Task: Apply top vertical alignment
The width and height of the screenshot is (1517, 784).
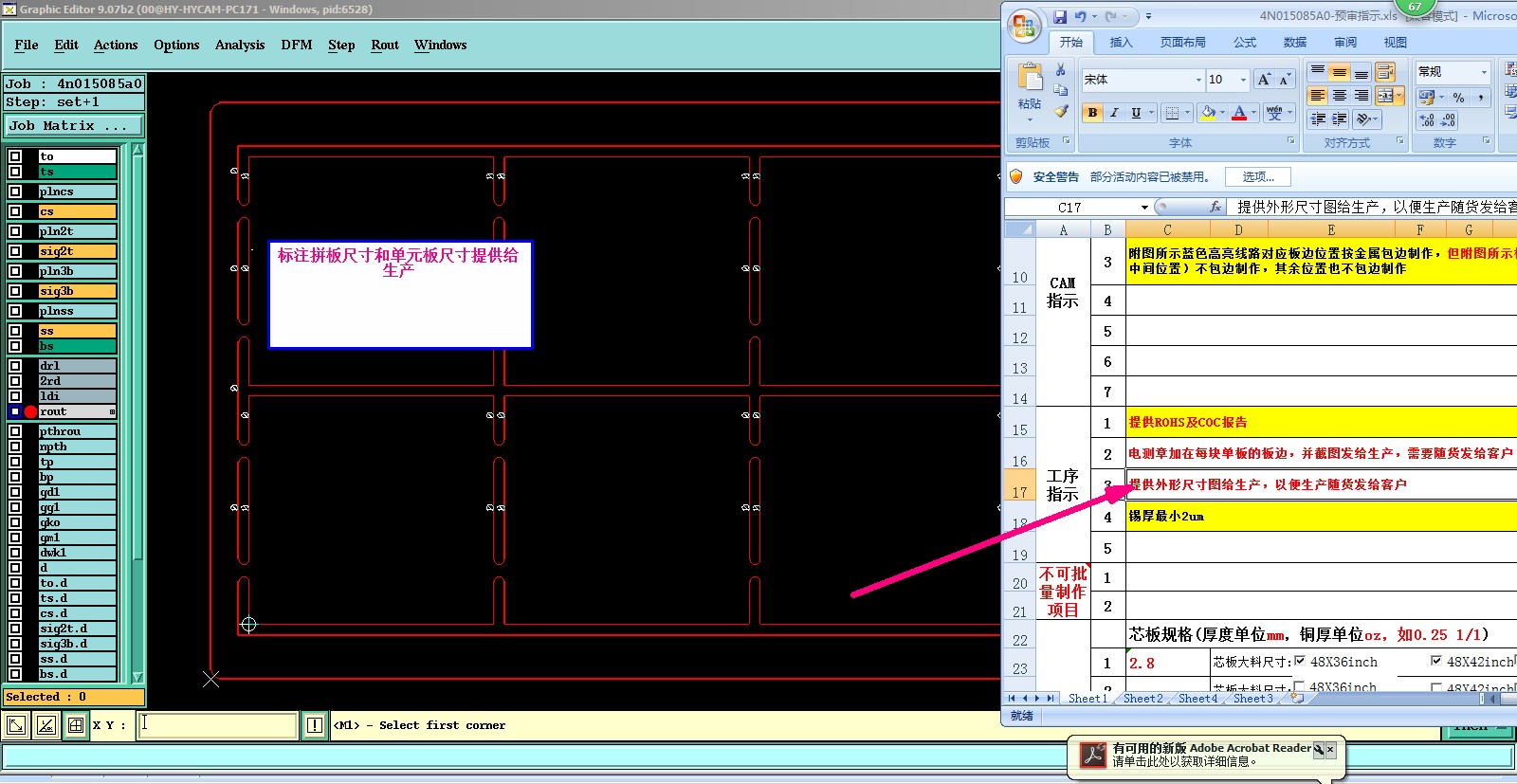Action: (1318, 72)
